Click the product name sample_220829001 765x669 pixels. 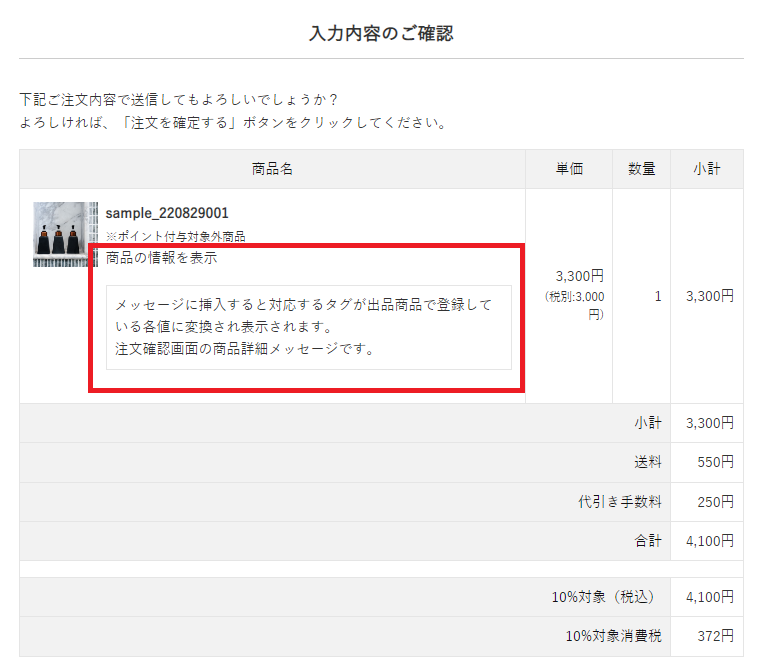[167, 213]
